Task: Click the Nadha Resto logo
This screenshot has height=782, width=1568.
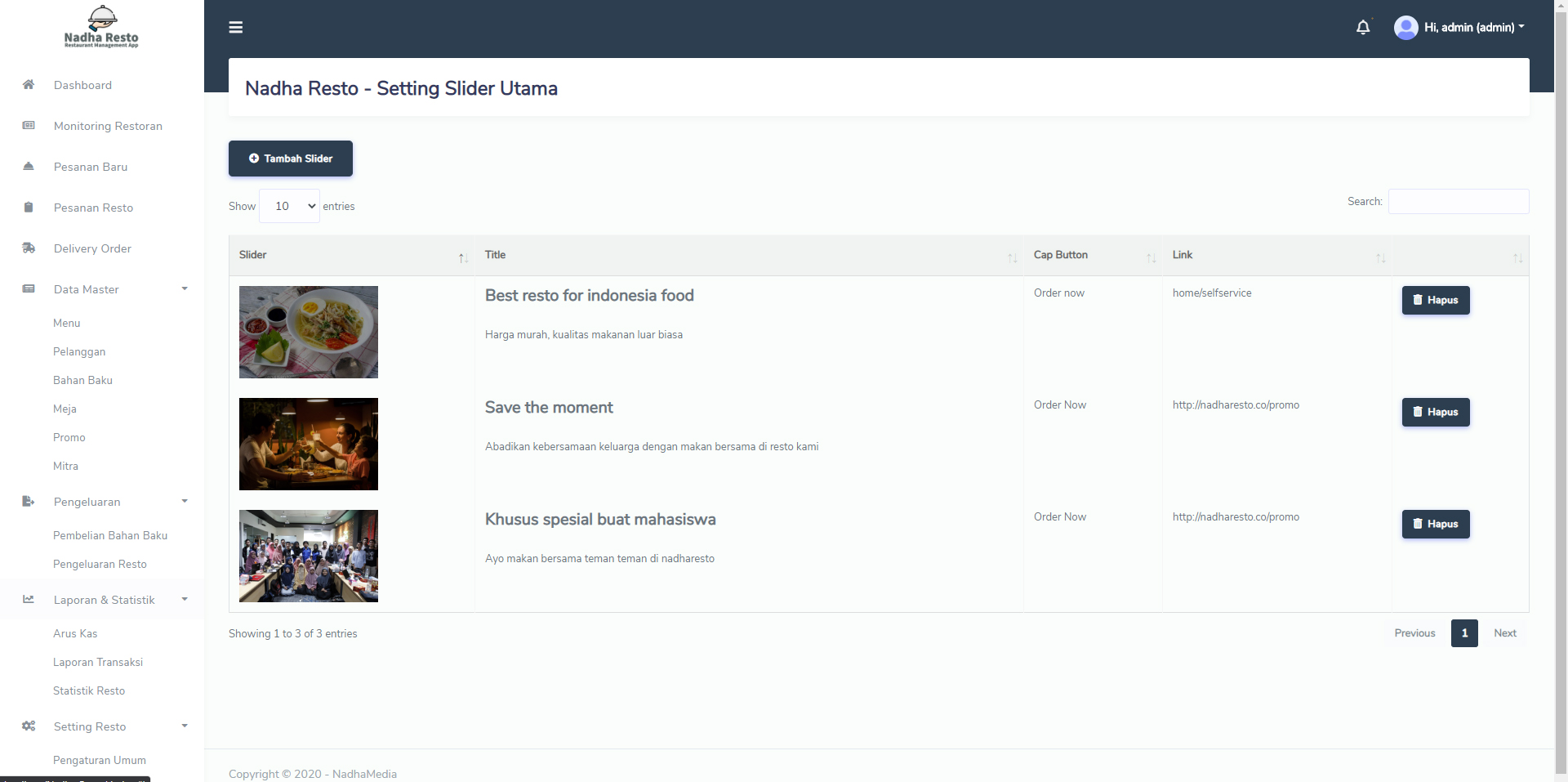Action: pyautogui.click(x=101, y=27)
